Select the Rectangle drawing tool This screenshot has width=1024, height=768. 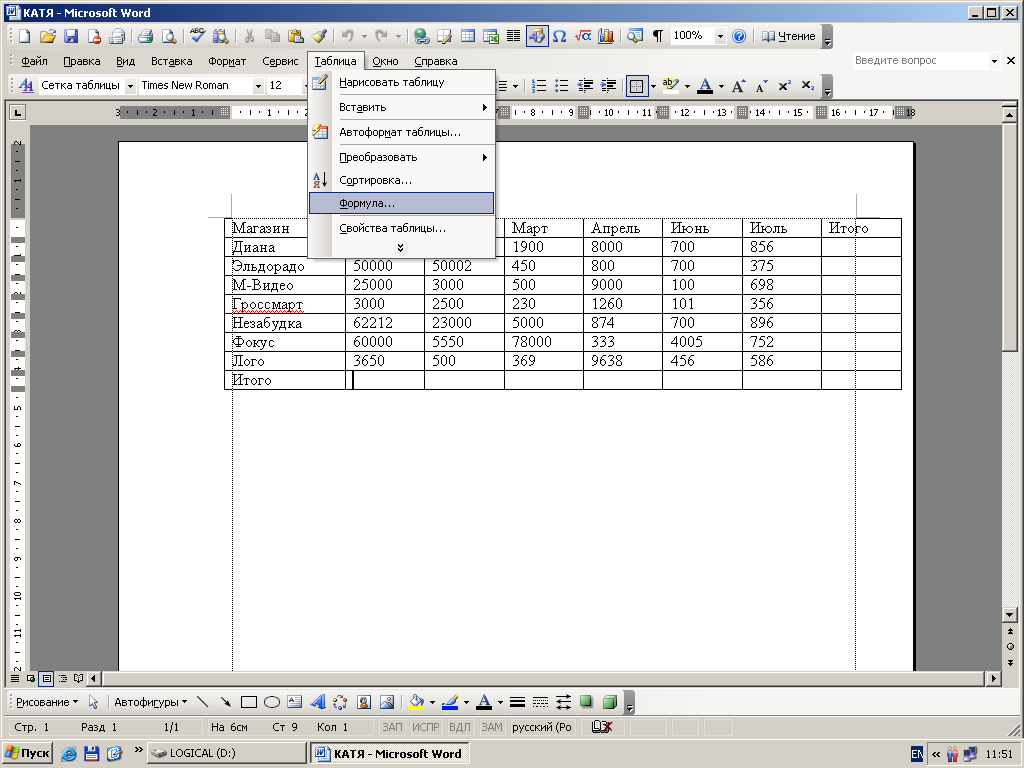249,702
